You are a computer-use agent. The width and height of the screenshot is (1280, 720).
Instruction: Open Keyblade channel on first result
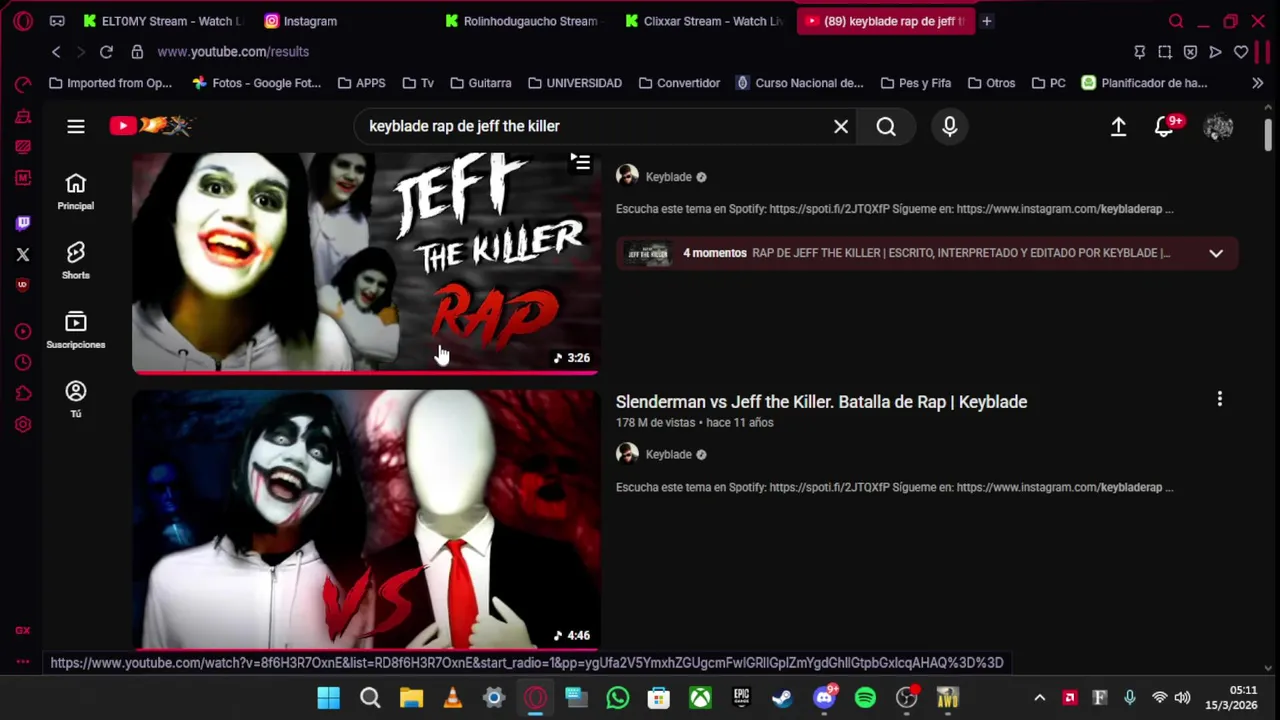668,177
